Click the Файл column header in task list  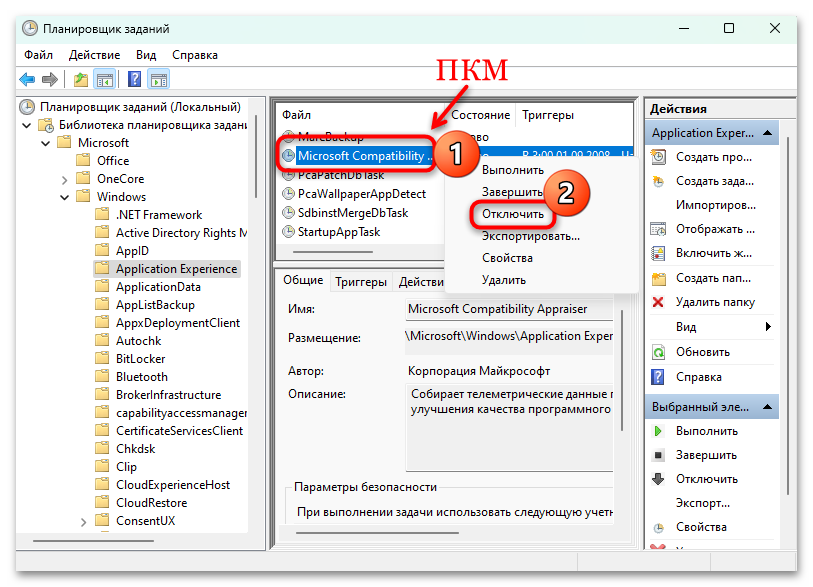coord(297,115)
